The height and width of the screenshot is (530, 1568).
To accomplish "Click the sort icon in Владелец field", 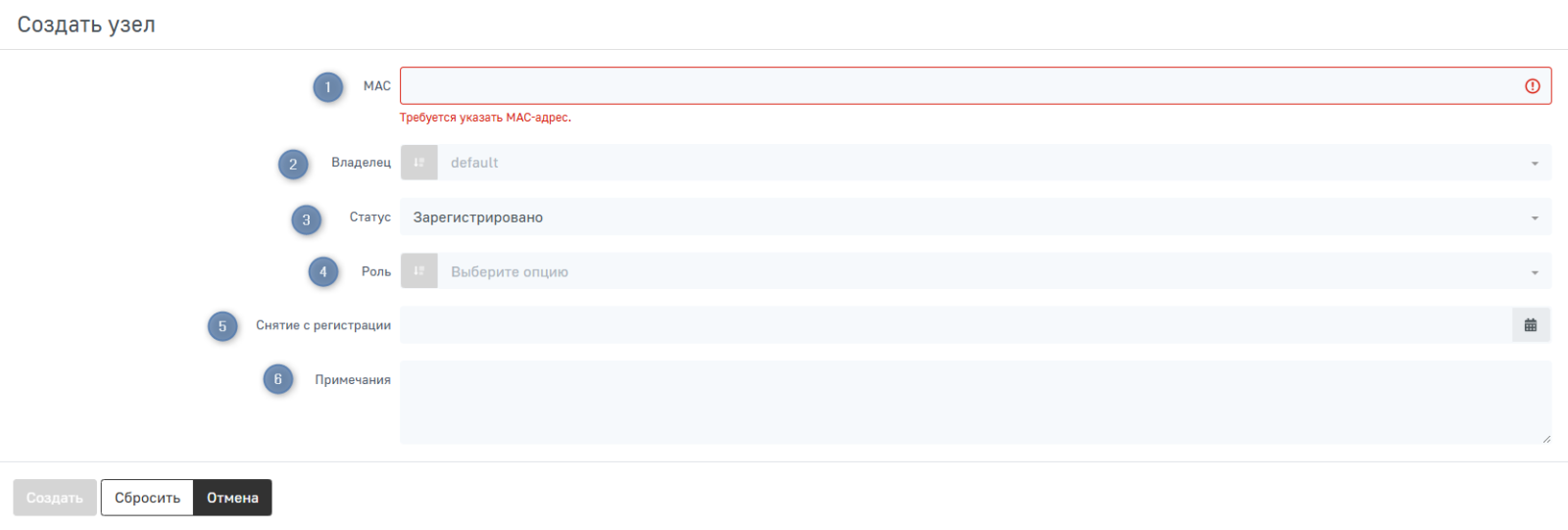I will (x=419, y=163).
